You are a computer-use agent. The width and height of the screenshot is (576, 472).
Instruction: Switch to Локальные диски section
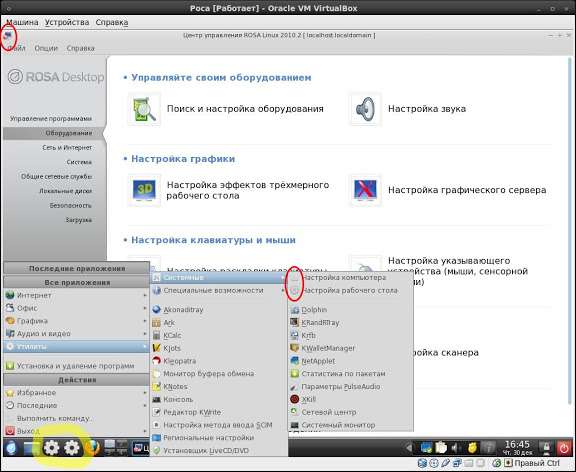(x=65, y=191)
